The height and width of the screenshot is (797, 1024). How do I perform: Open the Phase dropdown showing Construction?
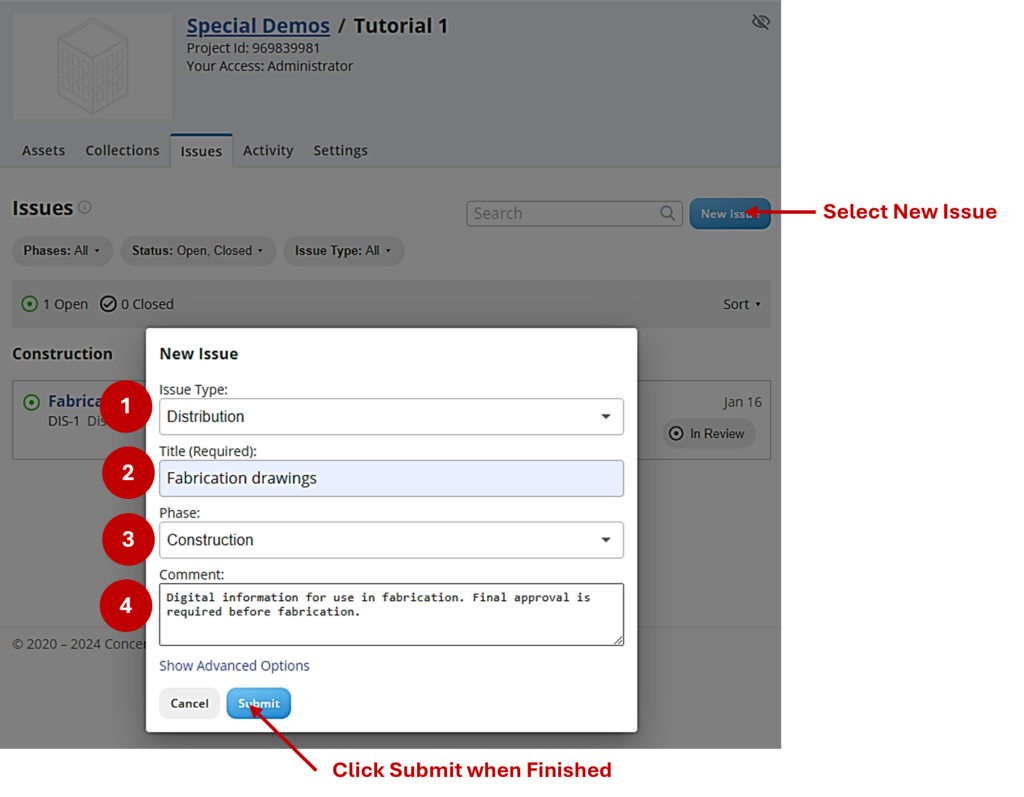tap(390, 540)
